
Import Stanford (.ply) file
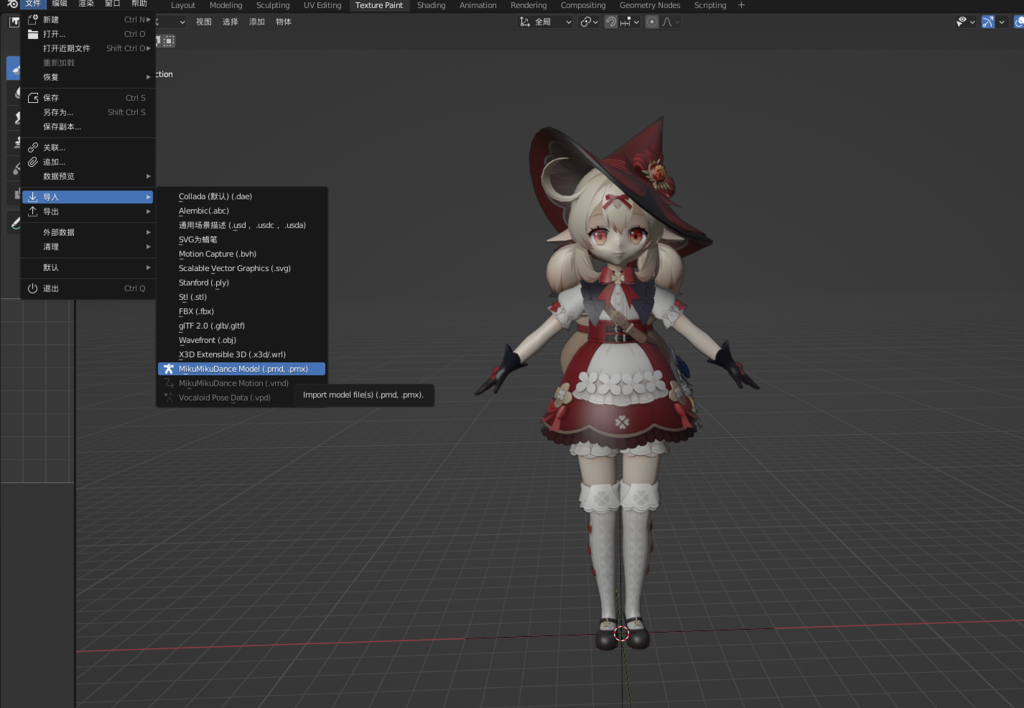pos(242,283)
